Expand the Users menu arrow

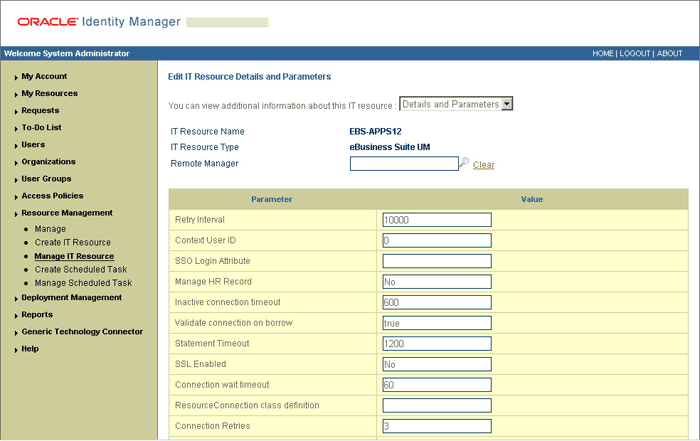point(16,146)
